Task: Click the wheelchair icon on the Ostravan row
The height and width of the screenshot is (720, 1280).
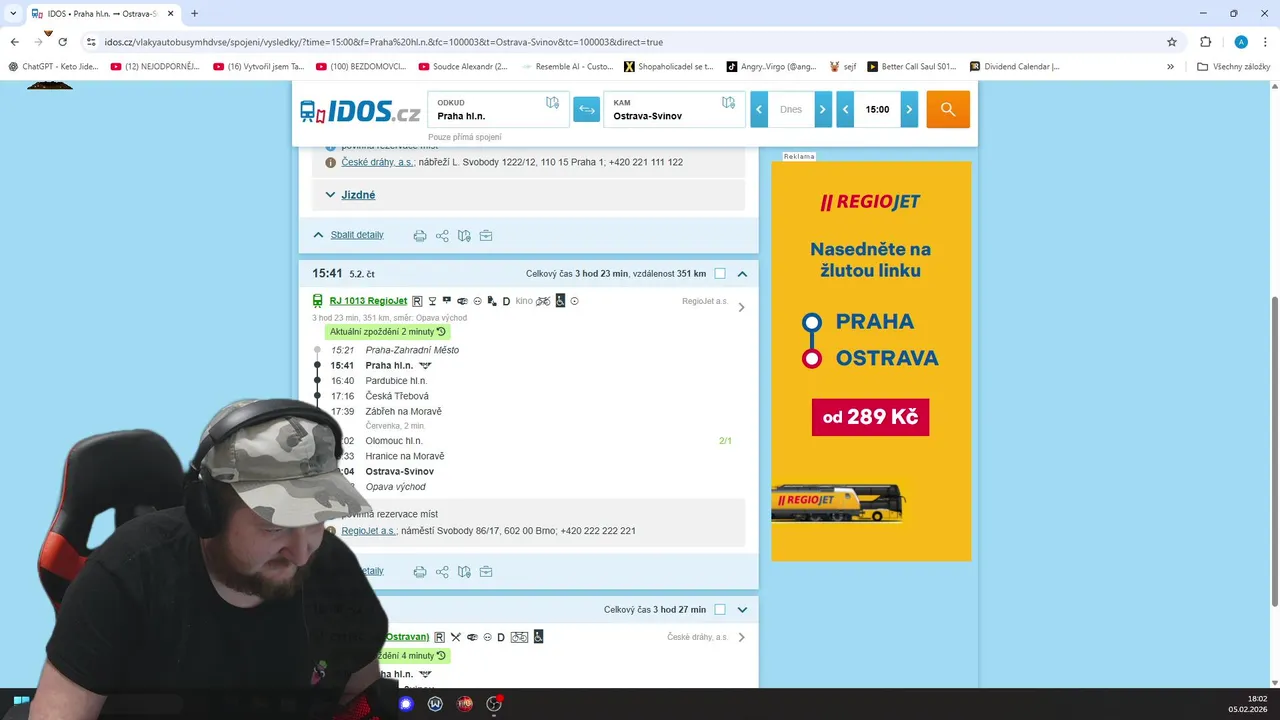Action: pos(538,637)
